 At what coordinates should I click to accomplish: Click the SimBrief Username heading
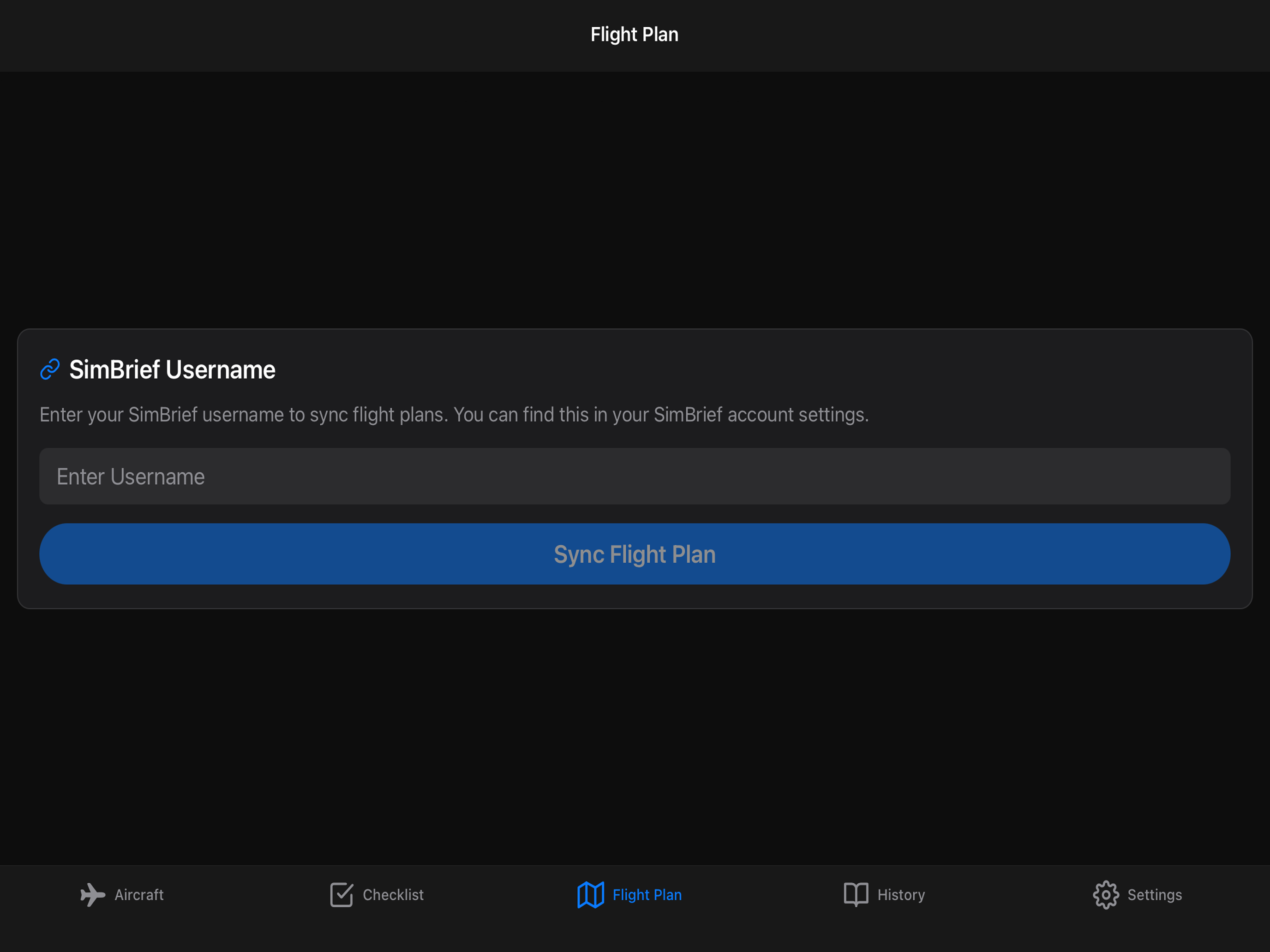pos(172,369)
